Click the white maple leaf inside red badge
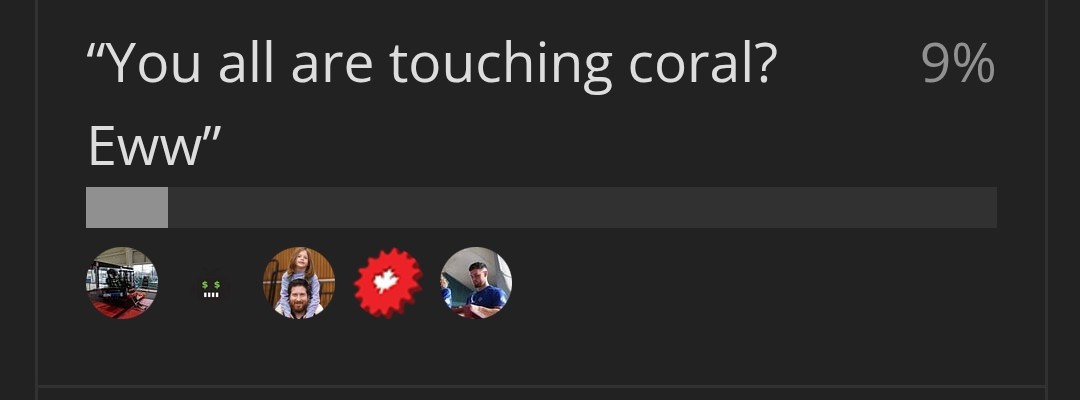 pyautogui.click(x=386, y=280)
